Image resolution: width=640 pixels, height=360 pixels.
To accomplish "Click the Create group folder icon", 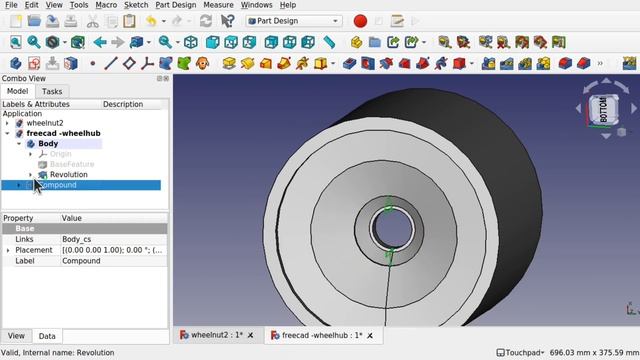I will click(x=374, y=42).
